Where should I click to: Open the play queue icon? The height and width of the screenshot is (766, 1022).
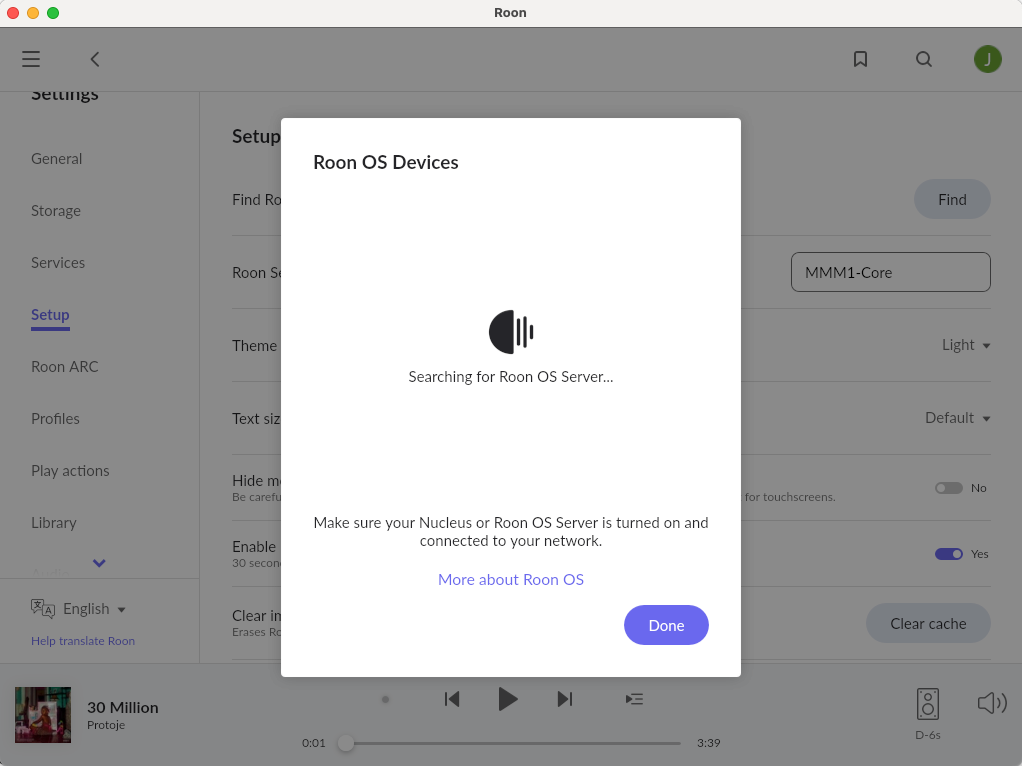pyautogui.click(x=634, y=699)
